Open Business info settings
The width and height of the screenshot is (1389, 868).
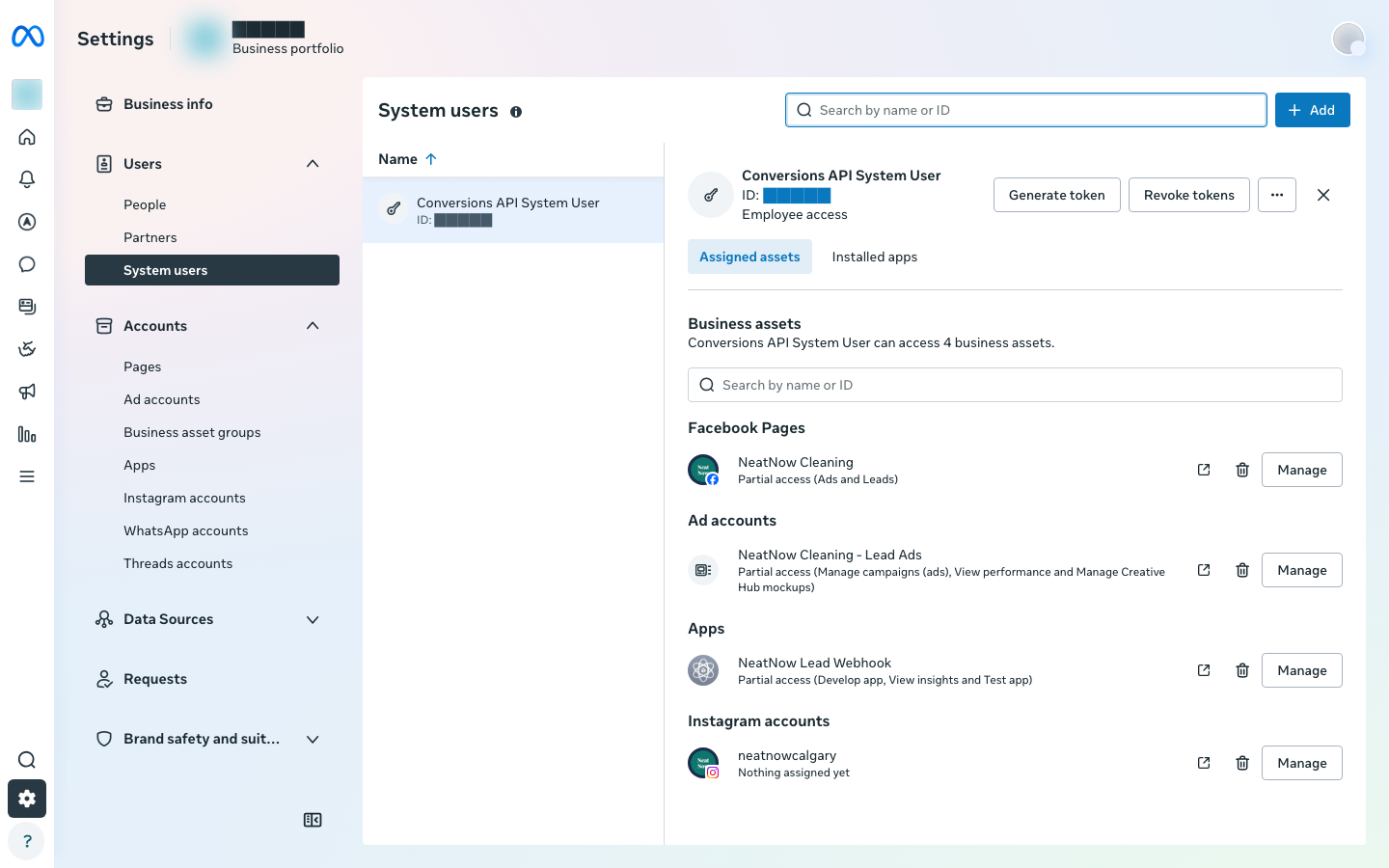(x=212, y=104)
